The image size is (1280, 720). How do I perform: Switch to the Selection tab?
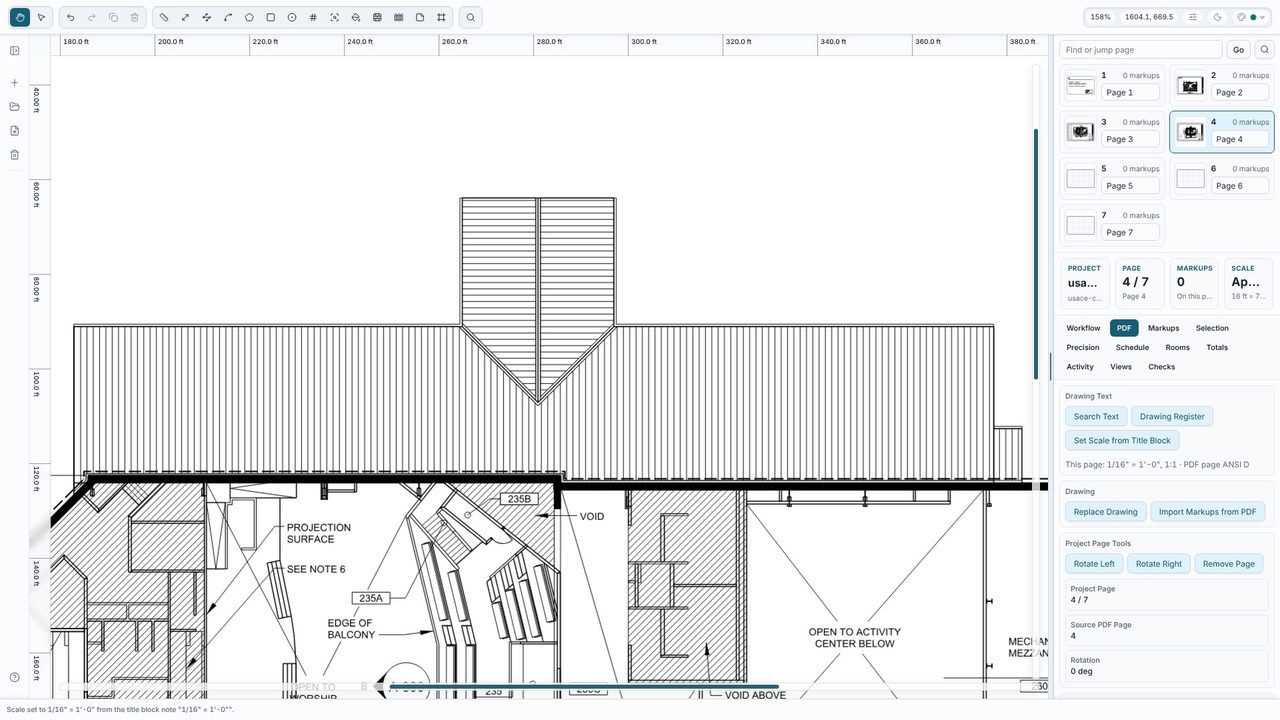click(x=1212, y=328)
